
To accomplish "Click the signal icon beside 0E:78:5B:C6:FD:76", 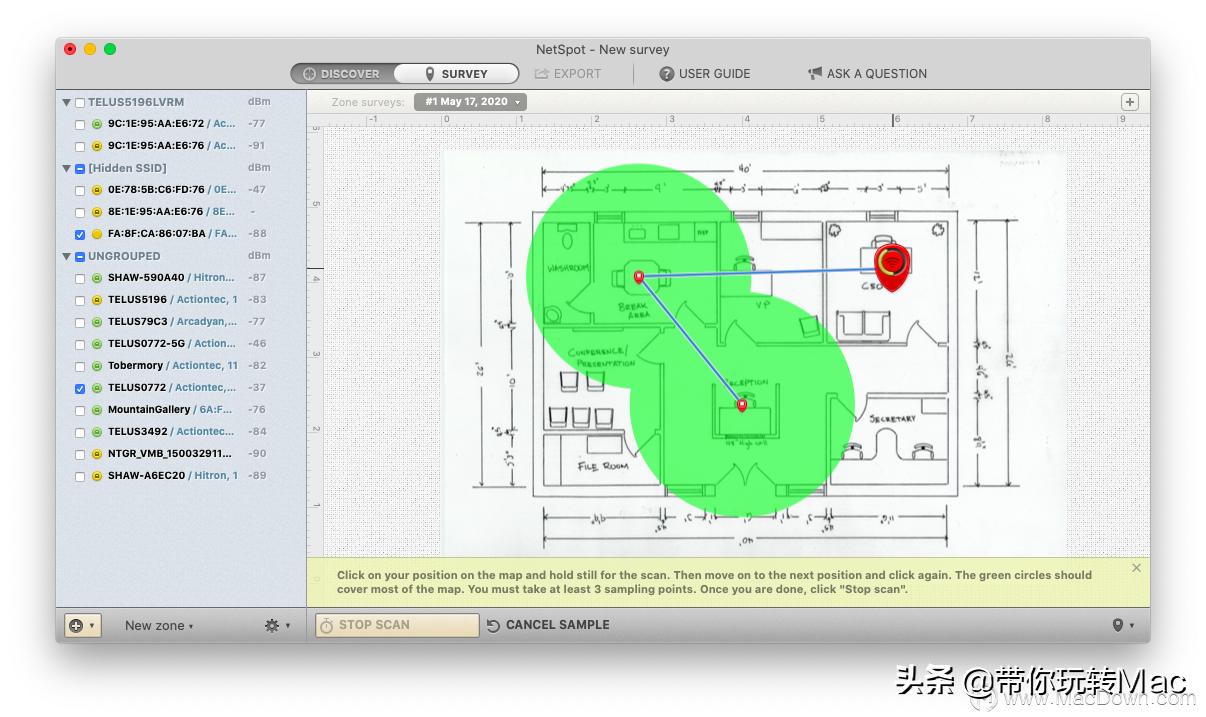I will click(97, 190).
